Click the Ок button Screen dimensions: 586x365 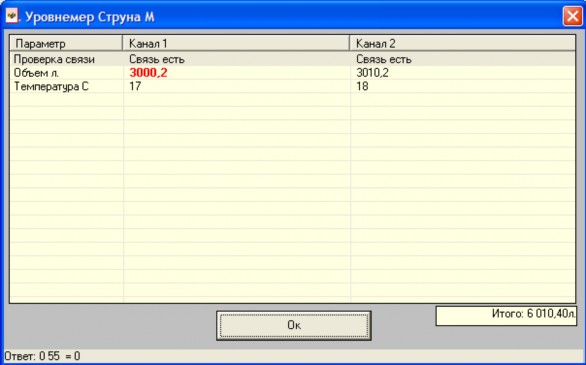tap(294, 325)
